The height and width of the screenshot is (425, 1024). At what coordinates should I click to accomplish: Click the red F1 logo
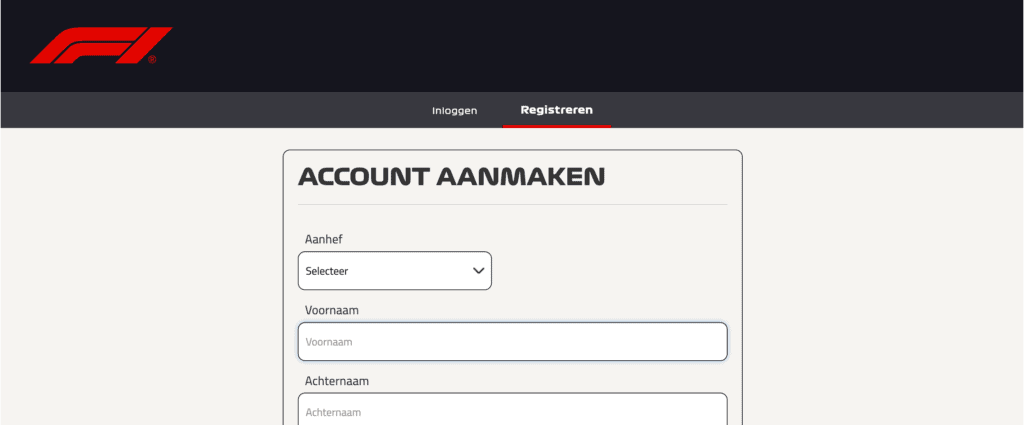(x=100, y=45)
